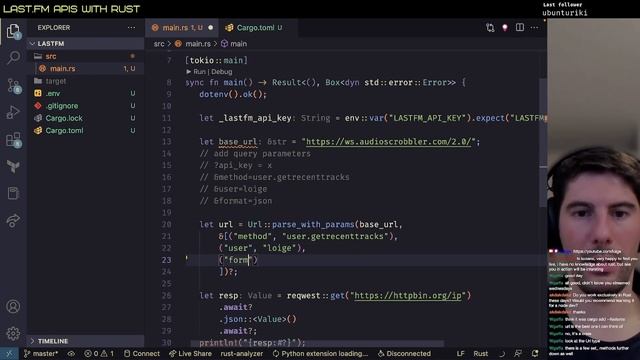Place cursor on the base_url variable
This screenshot has height=360, width=640.
tap(238, 142)
